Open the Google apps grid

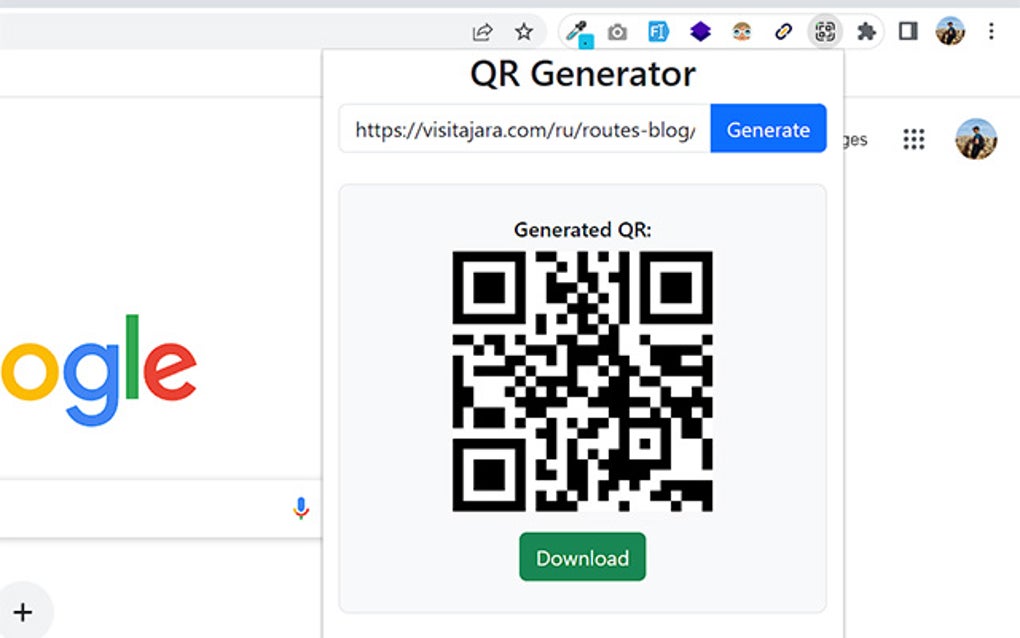(x=914, y=139)
